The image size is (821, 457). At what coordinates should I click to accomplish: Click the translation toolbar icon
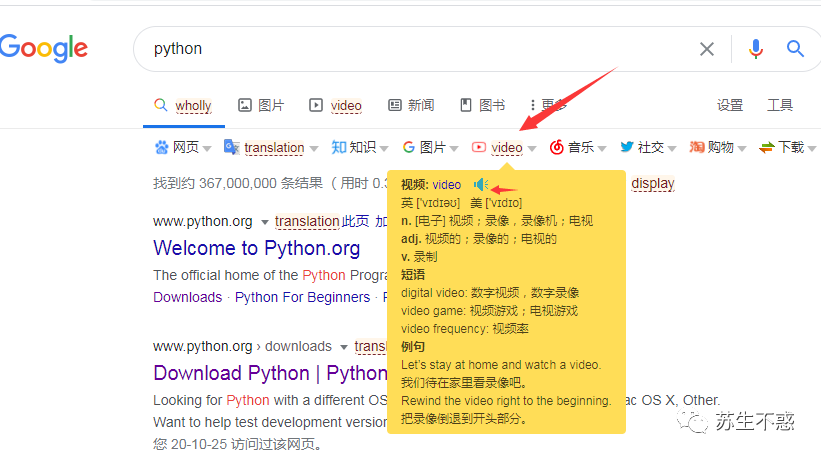[231, 147]
